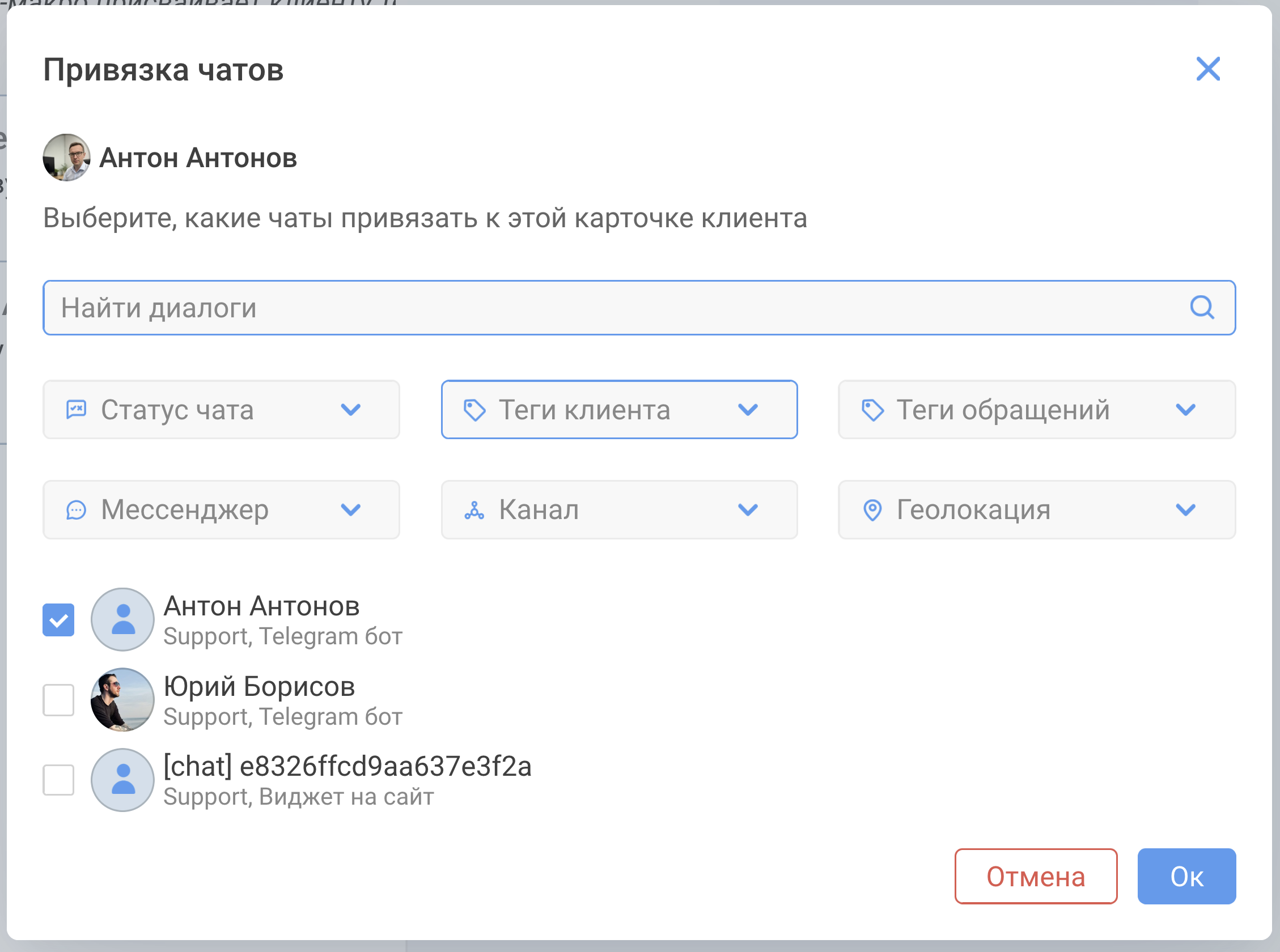Click the Геолокация pin icon

coord(872,510)
